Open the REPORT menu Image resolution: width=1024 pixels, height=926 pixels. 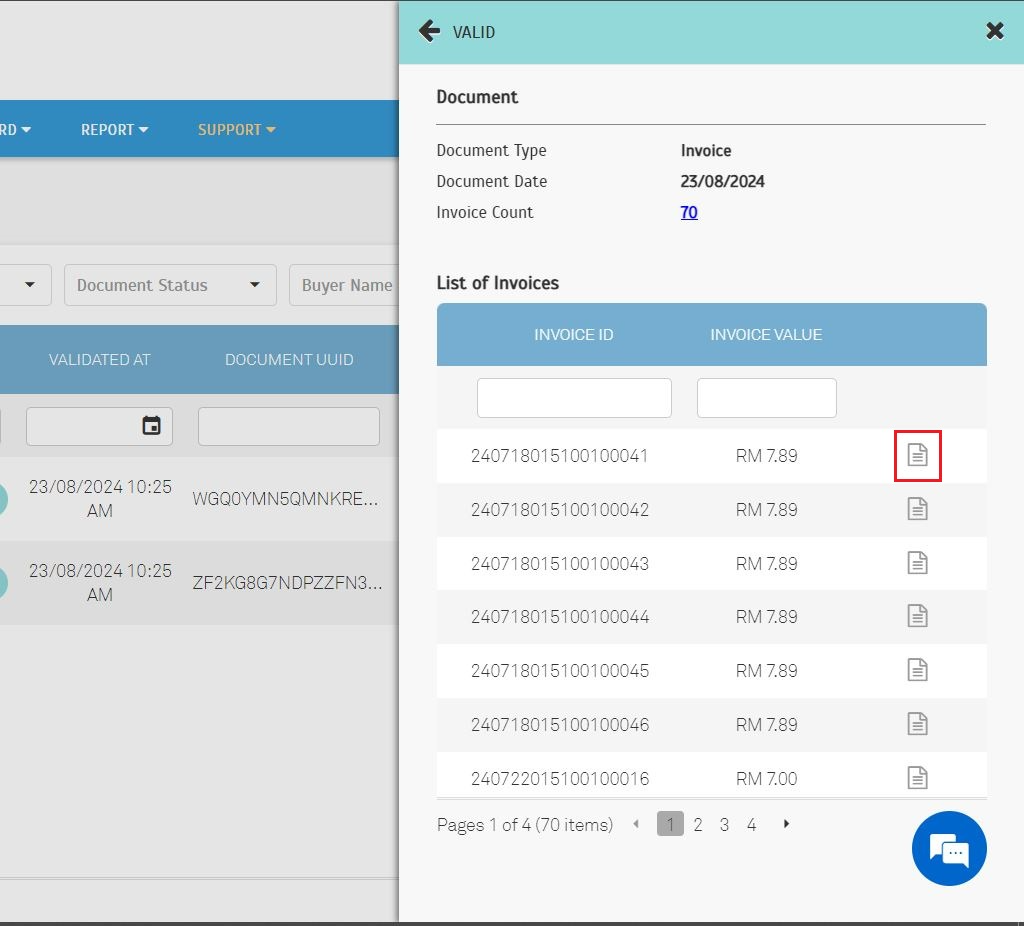coord(114,130)
